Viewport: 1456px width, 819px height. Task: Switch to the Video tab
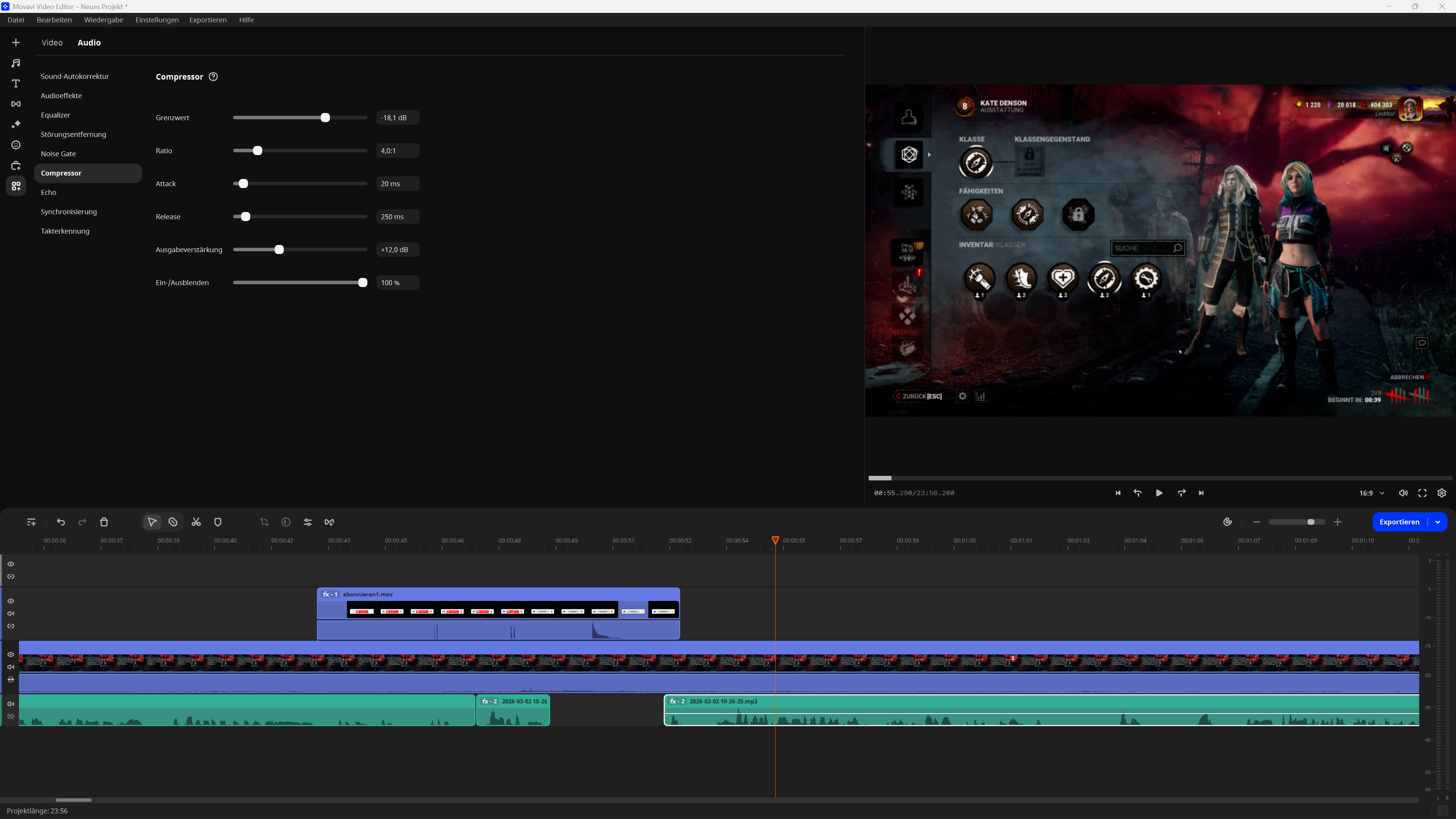pos(52,43)
